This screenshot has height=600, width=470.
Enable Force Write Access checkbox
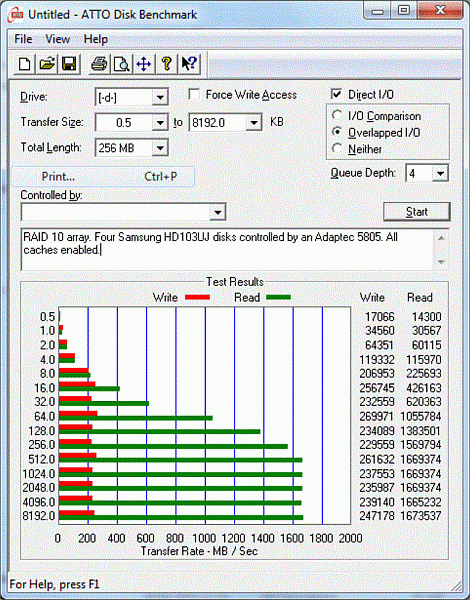(x=194, y=95)
